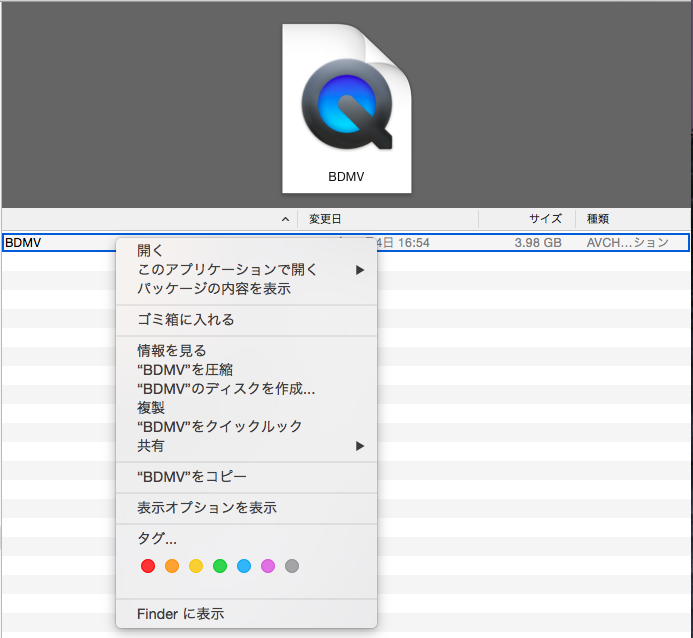Compress the file with “BDMV”を圧縮

pos(184,370)
